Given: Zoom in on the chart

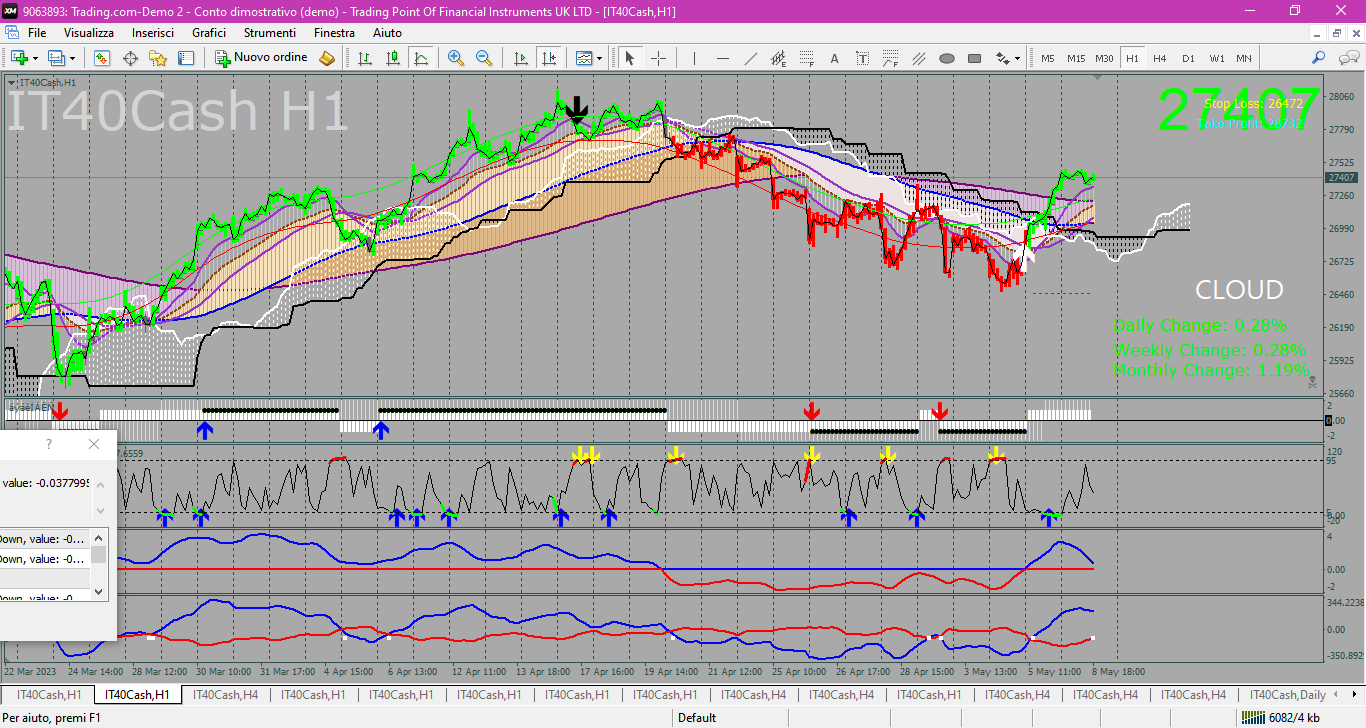Looking at the screenshot, I should tap(456, 58).
